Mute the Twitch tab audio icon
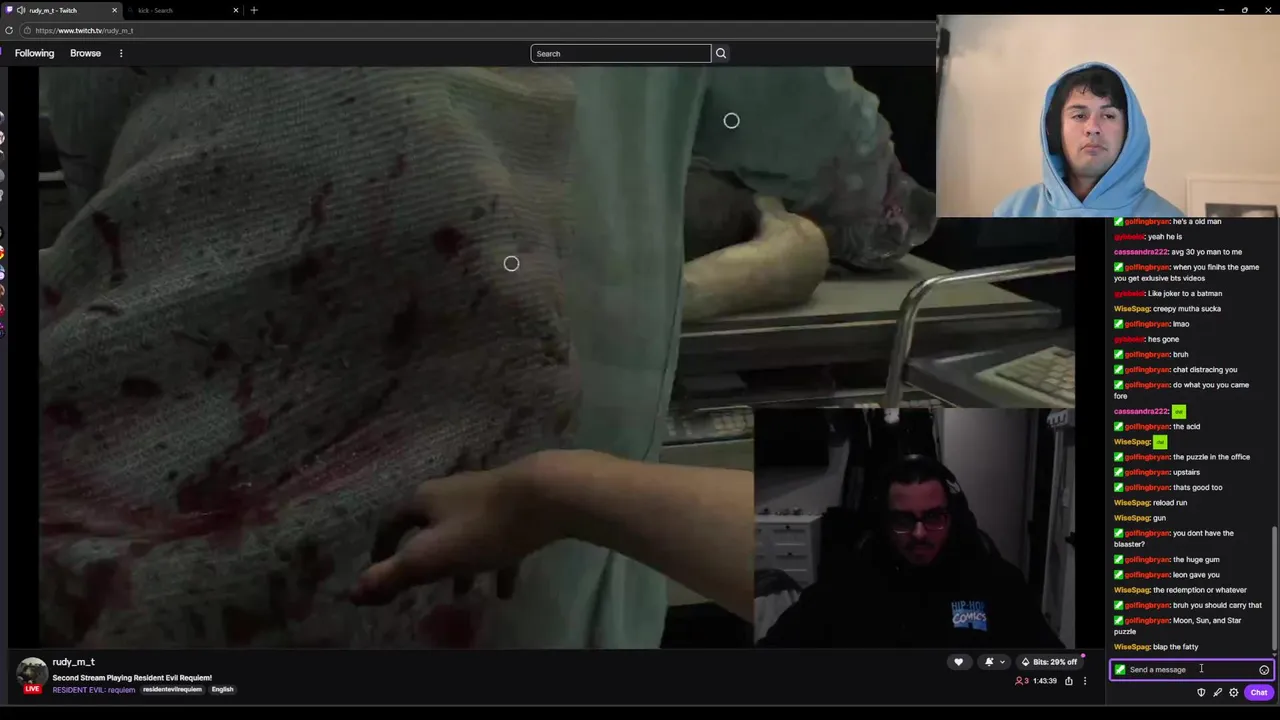1280x720 pixels. (21, 10)
